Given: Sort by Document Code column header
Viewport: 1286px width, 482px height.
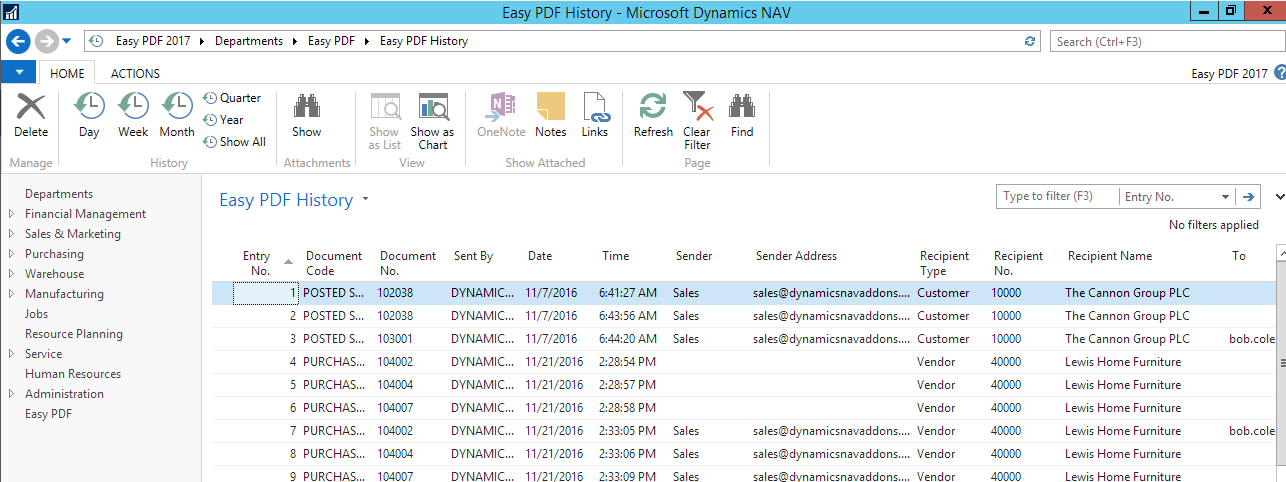Looking at the screenshot, I should 335,263.
